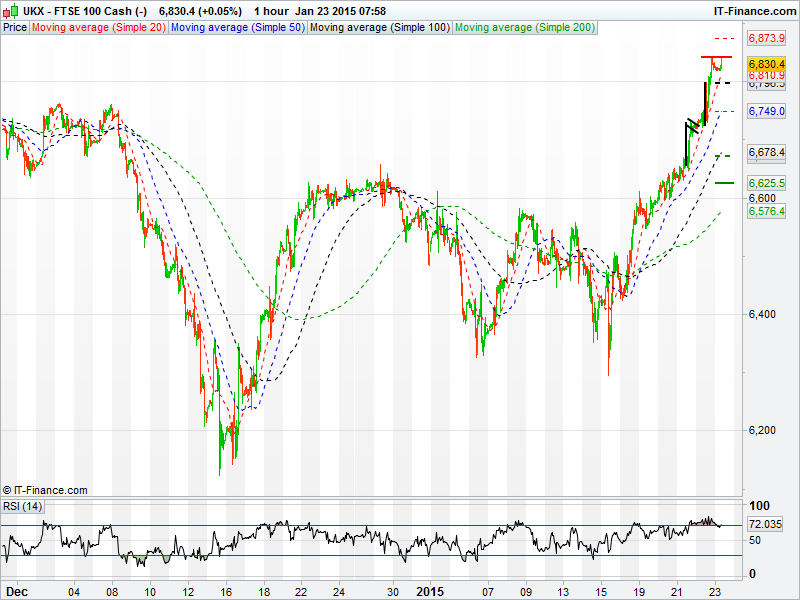Image resolution: width=800 pixels, height=600 pixels.
Task: Click the red 6,873.9 price label
Action: [766, 38]
